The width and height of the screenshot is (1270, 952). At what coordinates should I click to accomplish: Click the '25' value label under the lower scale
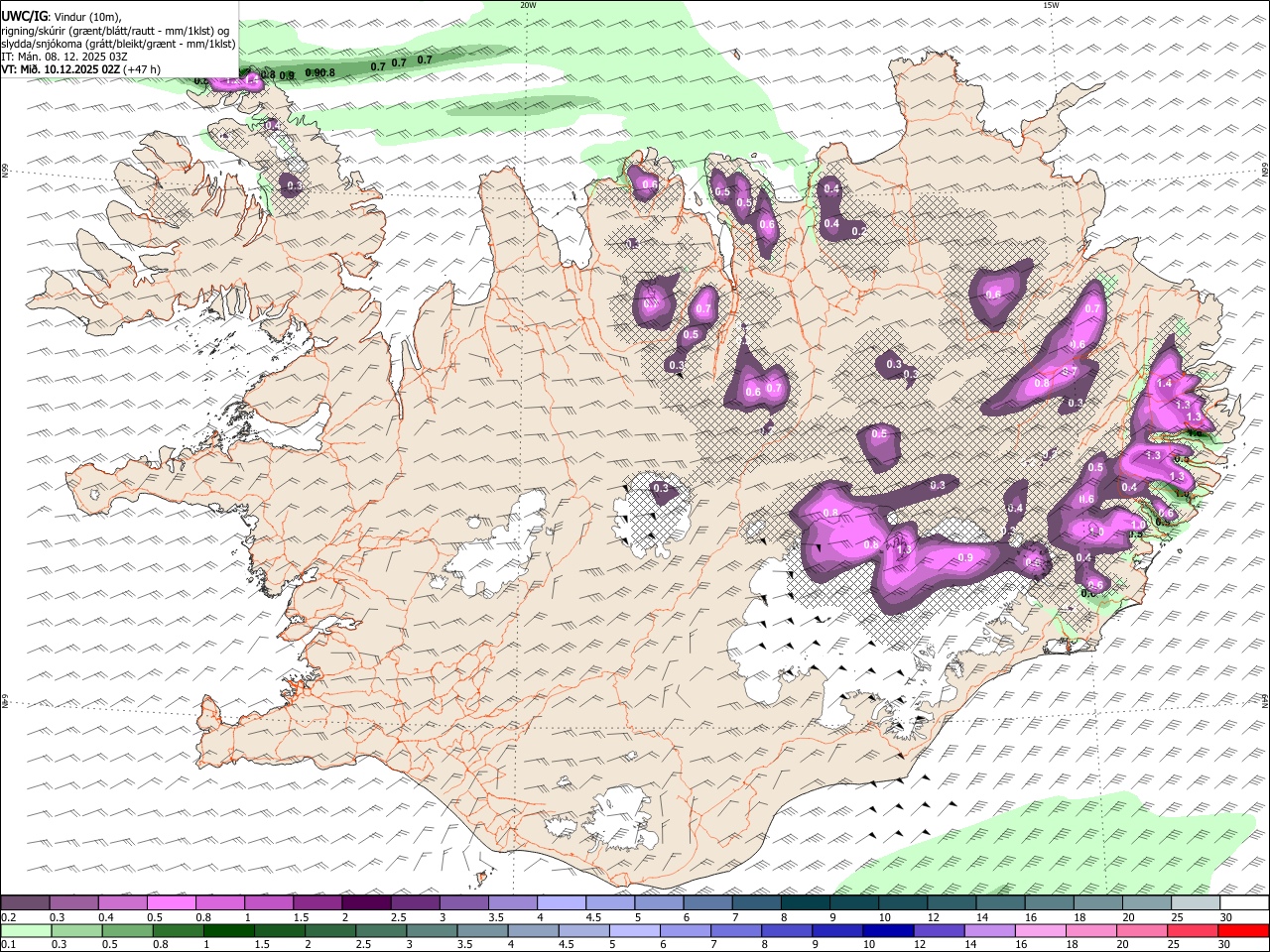click(x=1173, y=945)
